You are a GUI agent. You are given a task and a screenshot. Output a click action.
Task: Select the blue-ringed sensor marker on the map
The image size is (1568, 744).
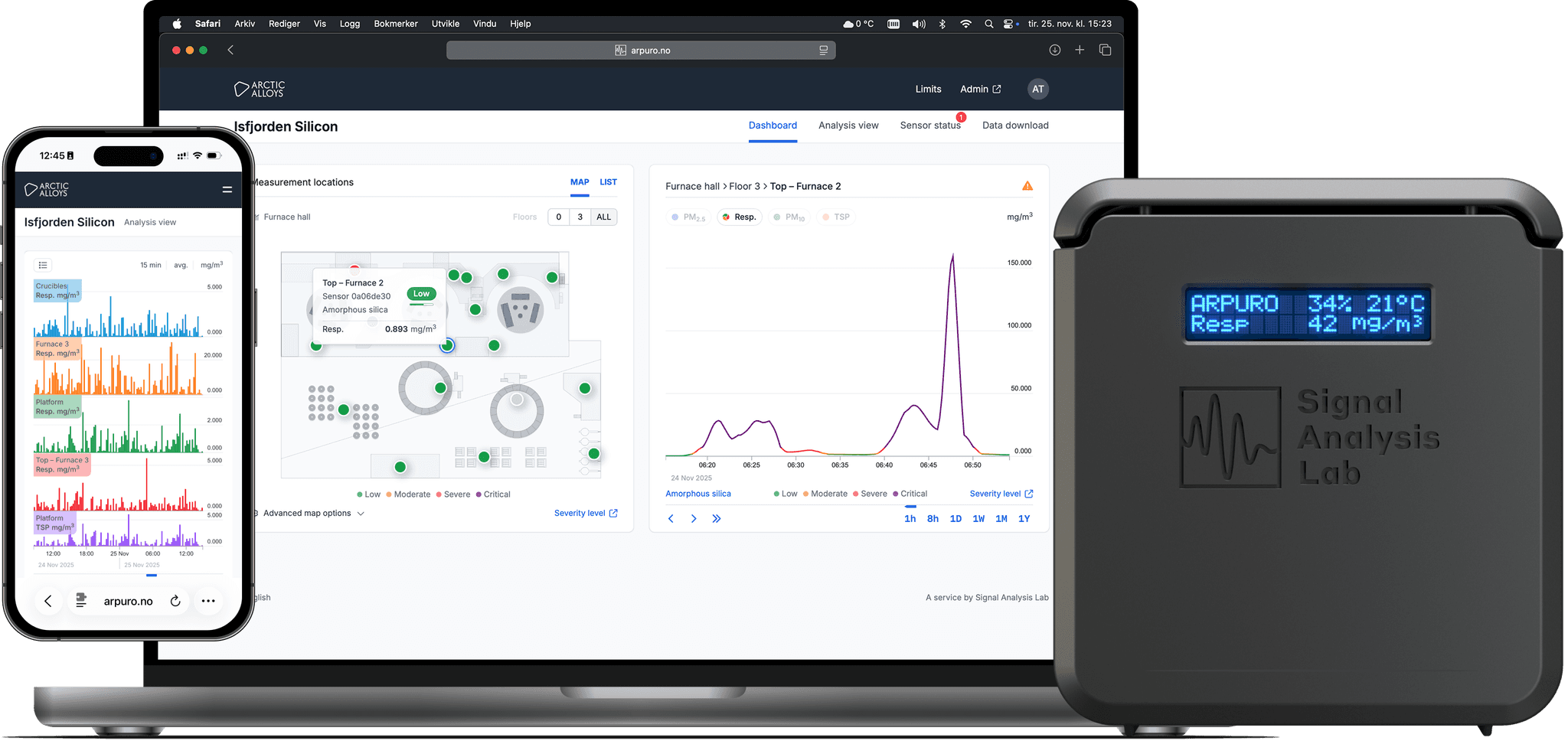(x=447, y=345)
